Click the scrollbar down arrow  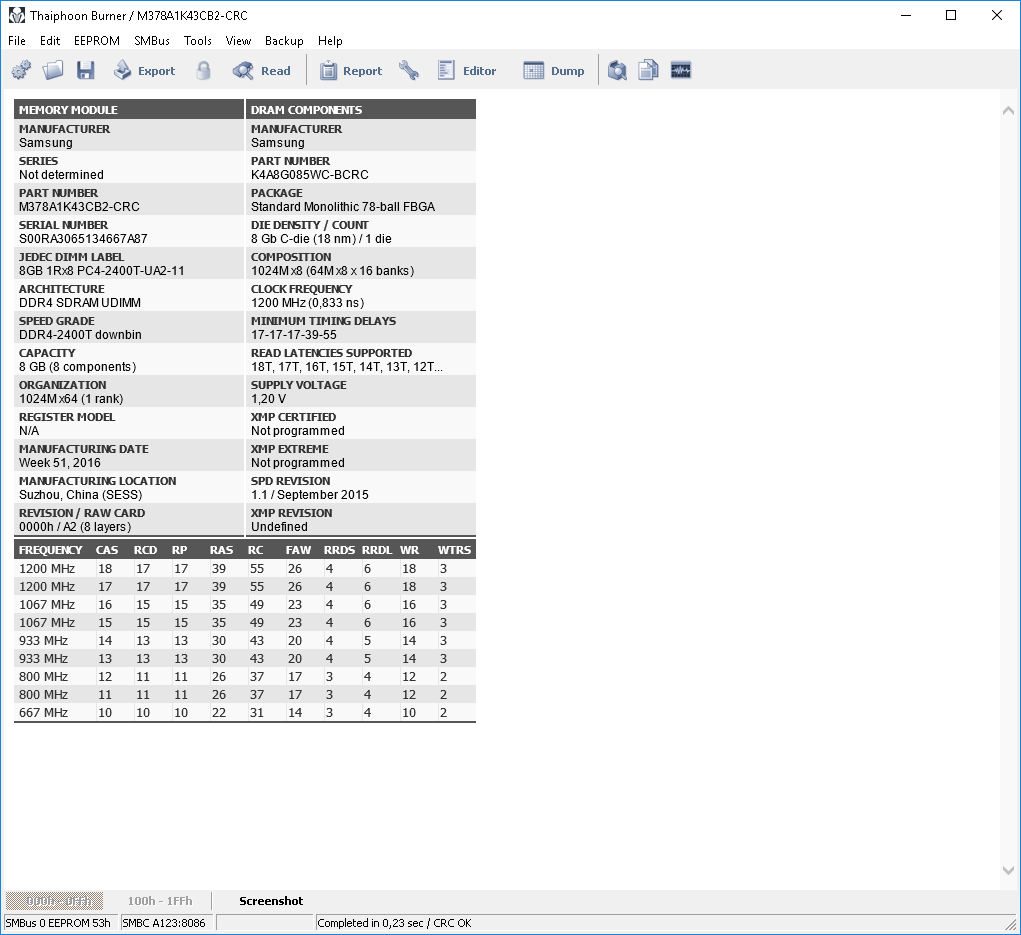[x=1008, y=870]
